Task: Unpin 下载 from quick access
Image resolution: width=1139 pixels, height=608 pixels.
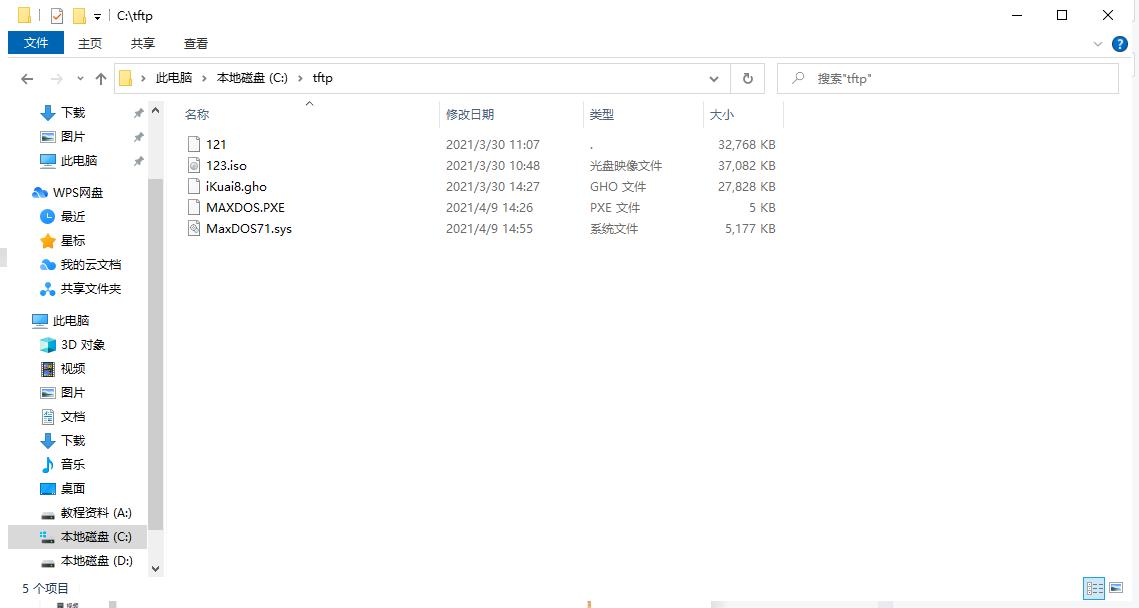Action: [138, 112]
